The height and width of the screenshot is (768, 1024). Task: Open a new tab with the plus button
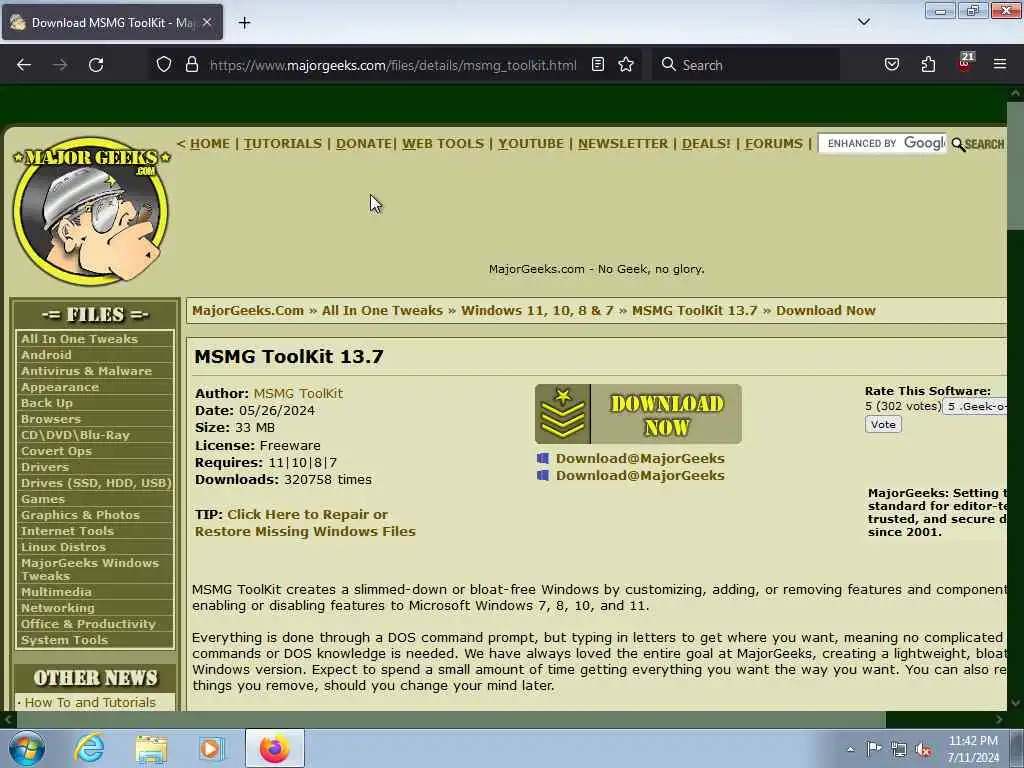coord(244,23)
